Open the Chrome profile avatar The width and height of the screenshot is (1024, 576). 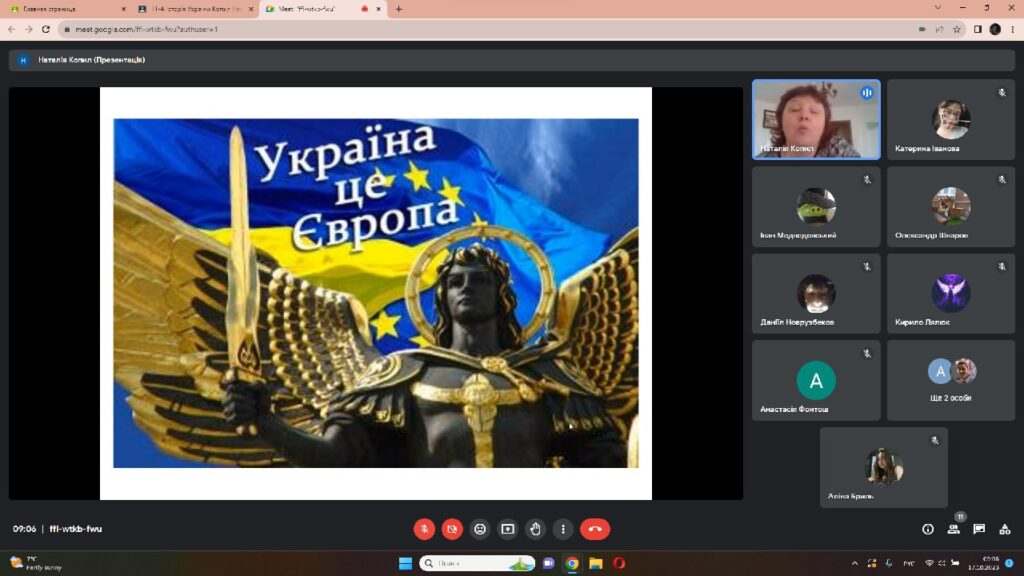point(995,29)
